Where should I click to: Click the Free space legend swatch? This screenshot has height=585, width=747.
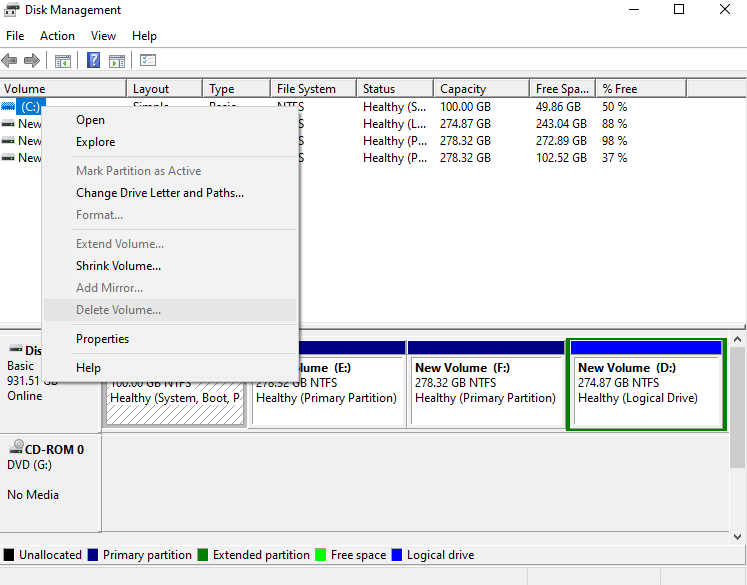pos(321,555)
